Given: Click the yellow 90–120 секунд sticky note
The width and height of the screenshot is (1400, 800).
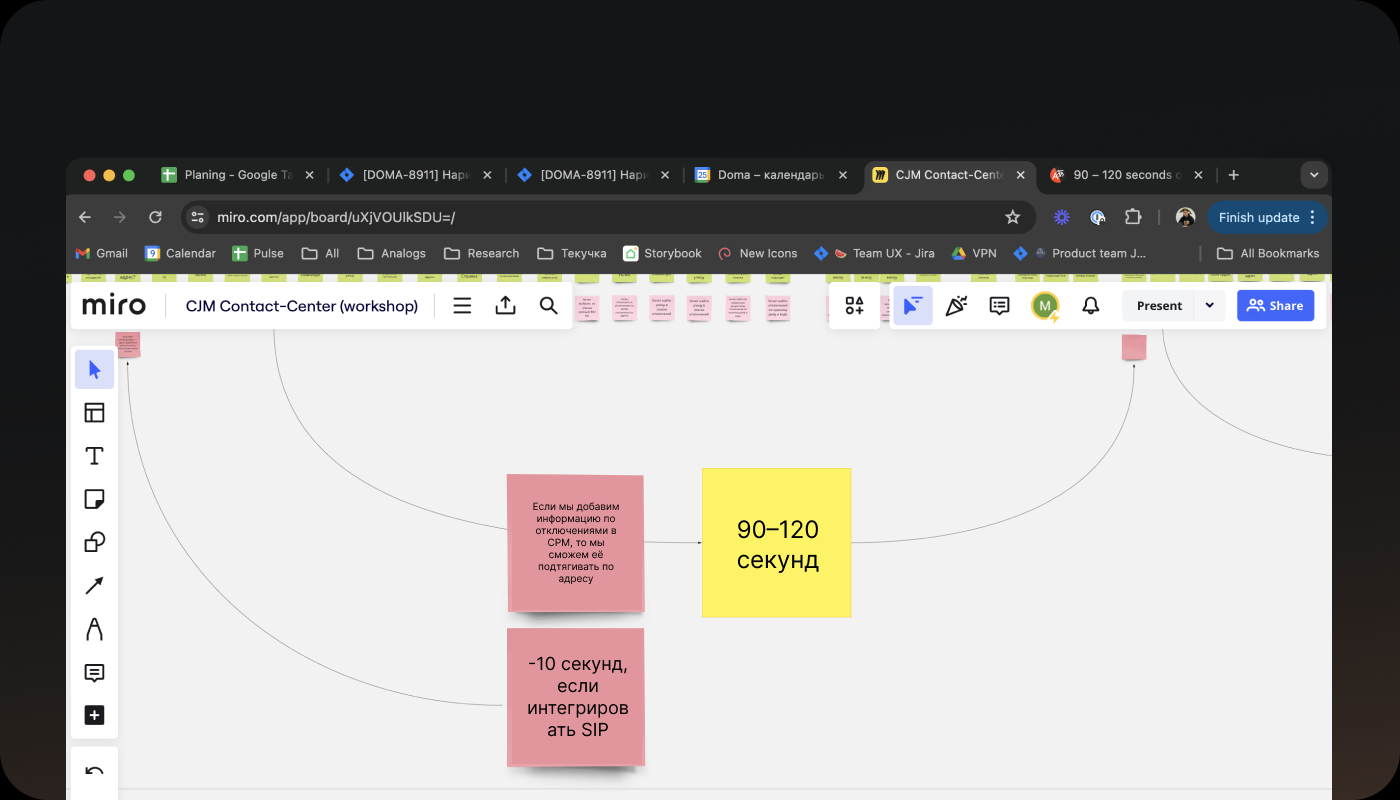Looking at the screenshot, I should coord(776,543).
